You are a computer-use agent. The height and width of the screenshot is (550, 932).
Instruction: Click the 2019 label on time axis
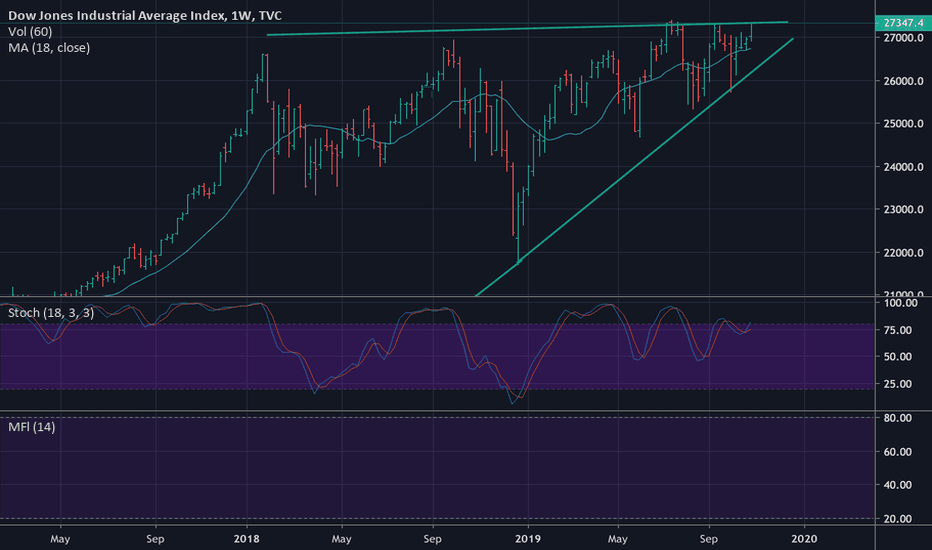click(528, 539)
